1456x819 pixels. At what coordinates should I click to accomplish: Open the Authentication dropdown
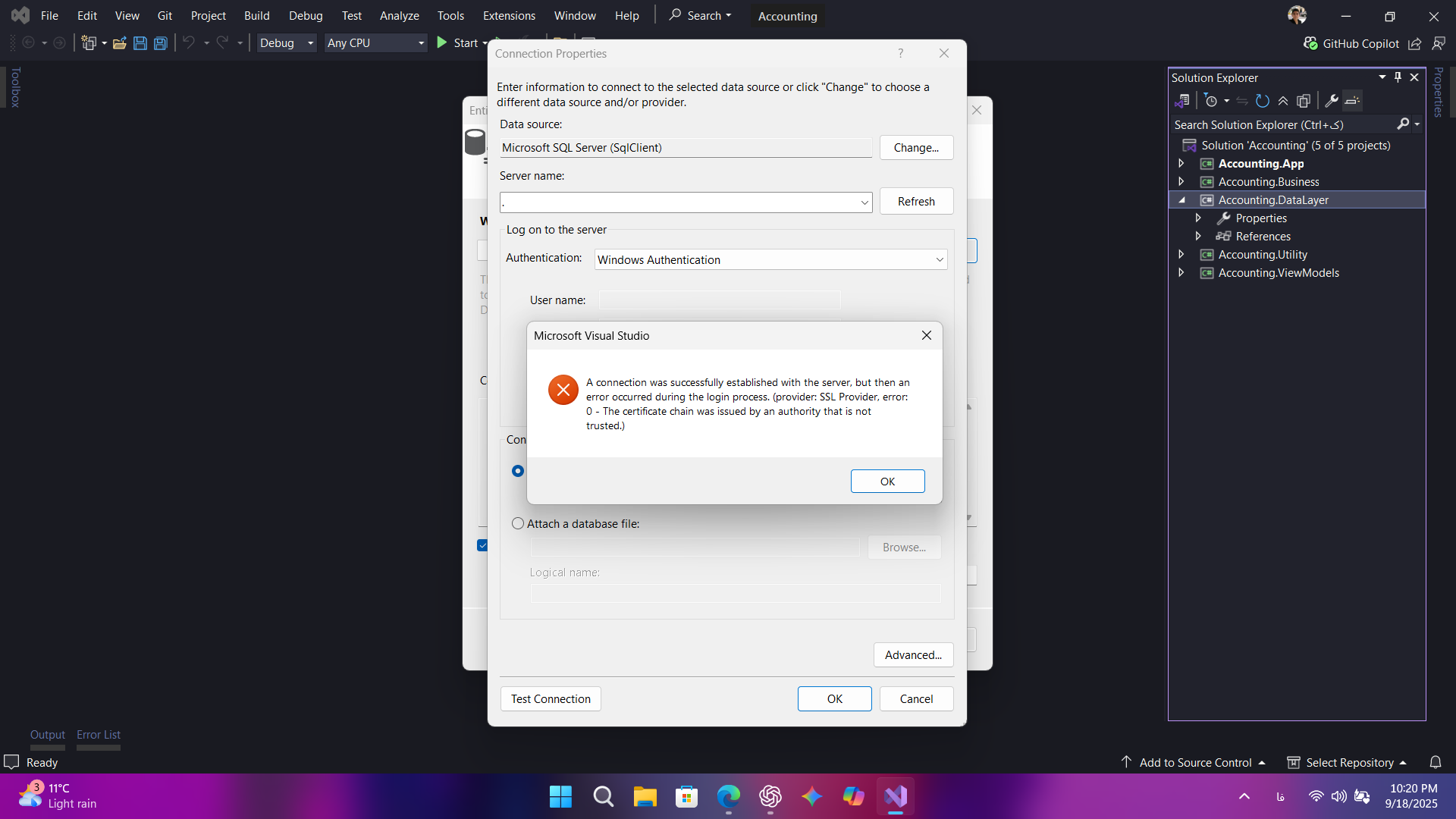point(940,259)
